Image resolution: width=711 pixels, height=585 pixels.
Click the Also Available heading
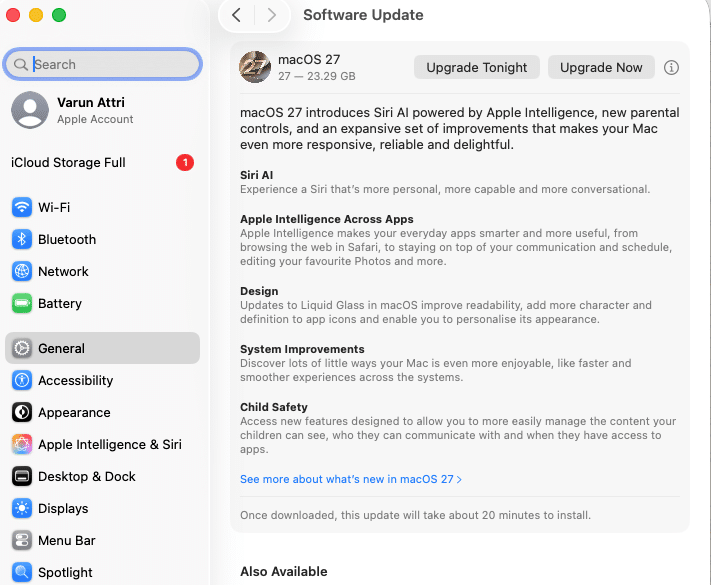point(284,571)
